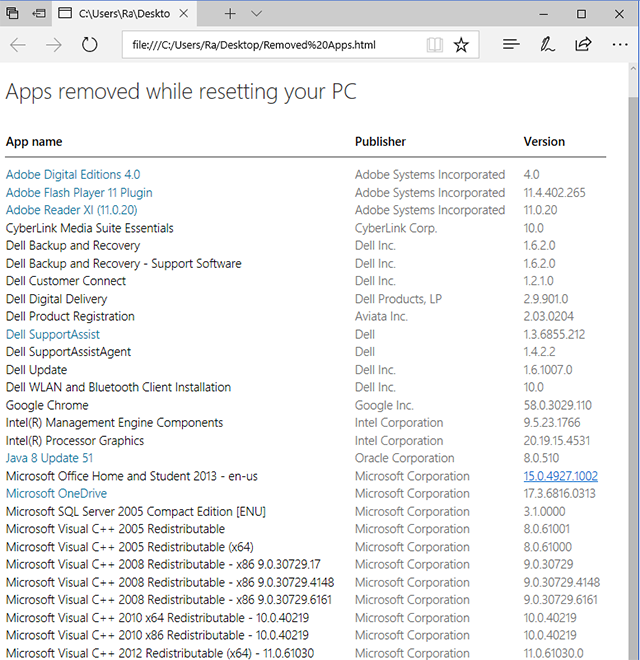Follow the Dell SupportAssist link
The height and width of the screenshot is (660, 640).
click(x=53, y=334)
